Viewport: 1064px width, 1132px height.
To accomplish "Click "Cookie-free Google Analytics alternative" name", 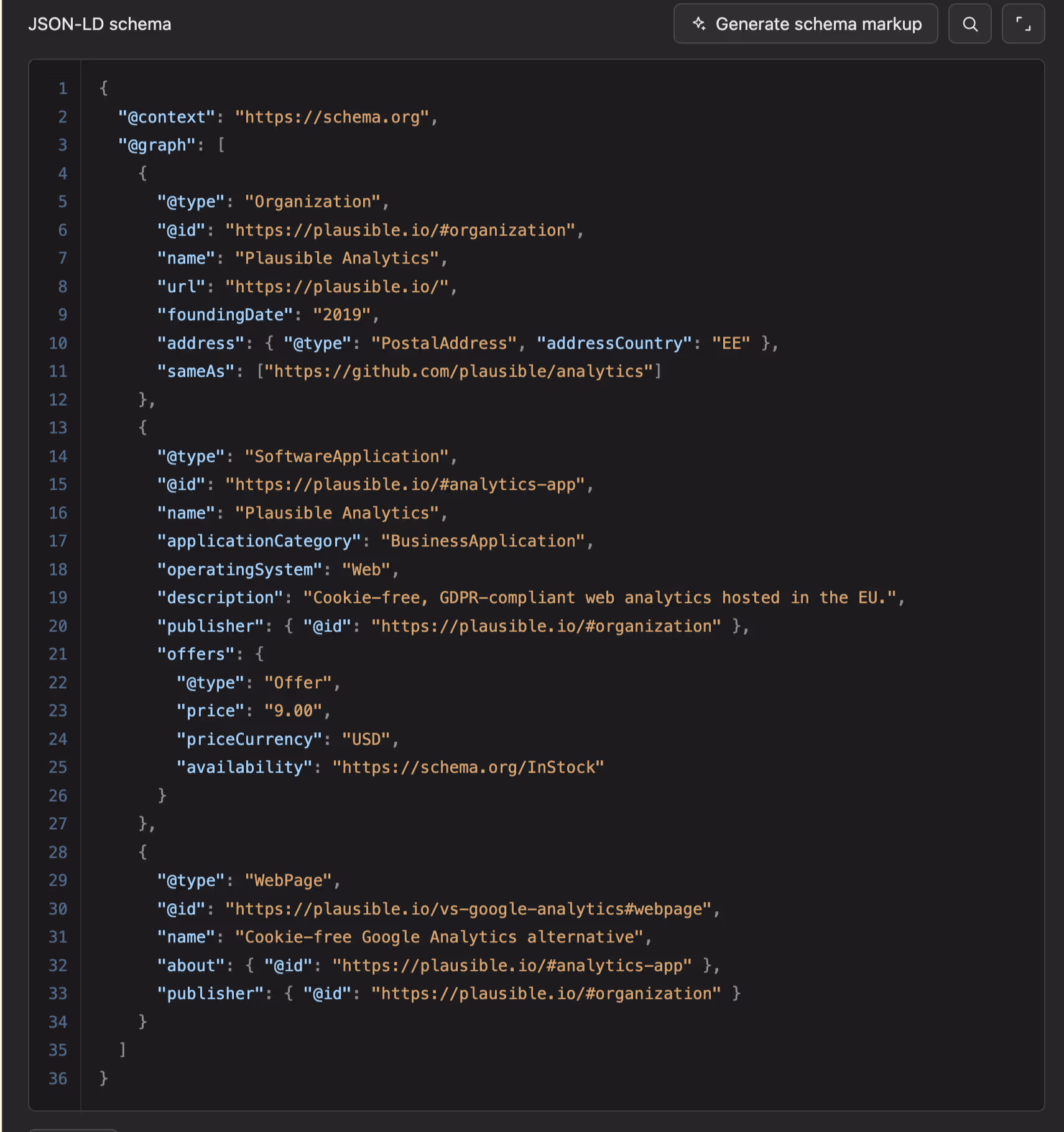I will (440, 937).
